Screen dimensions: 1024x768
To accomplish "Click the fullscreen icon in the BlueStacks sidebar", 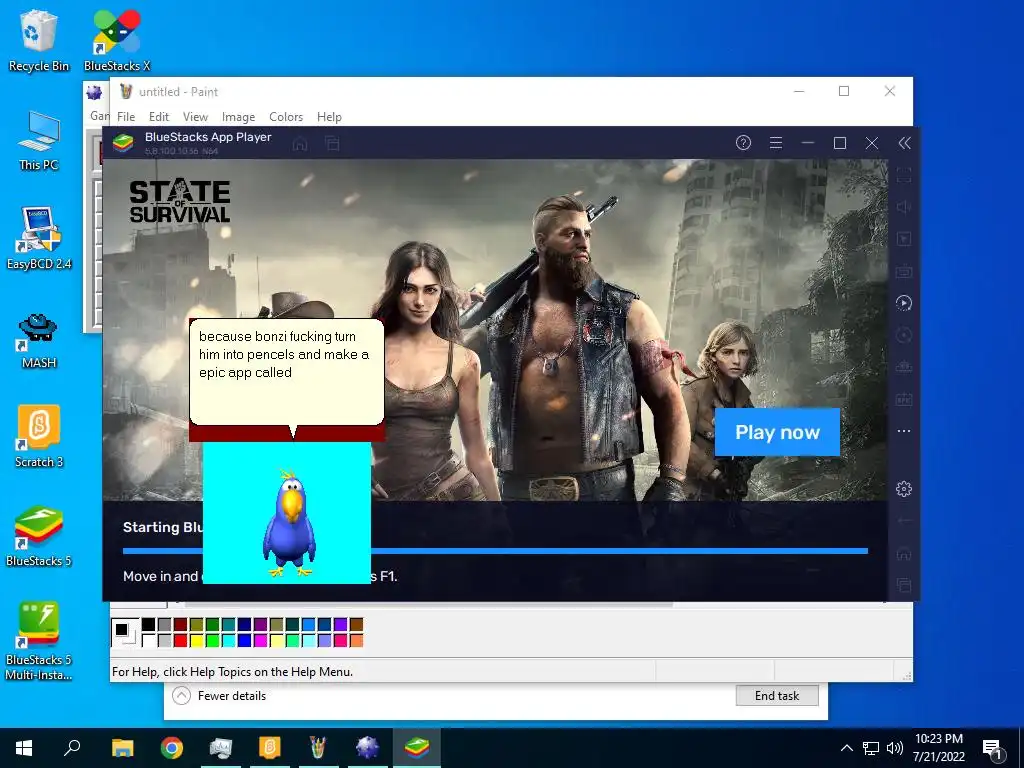I will point(904,175).
